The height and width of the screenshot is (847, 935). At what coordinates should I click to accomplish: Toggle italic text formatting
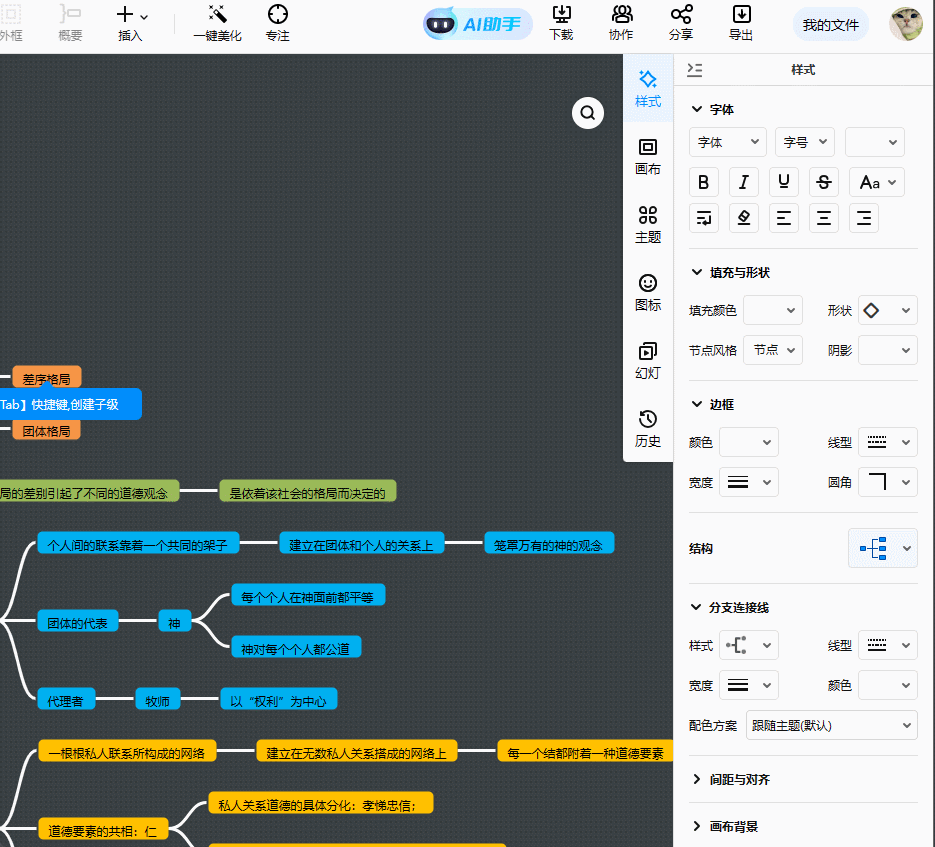pos(743,181)
